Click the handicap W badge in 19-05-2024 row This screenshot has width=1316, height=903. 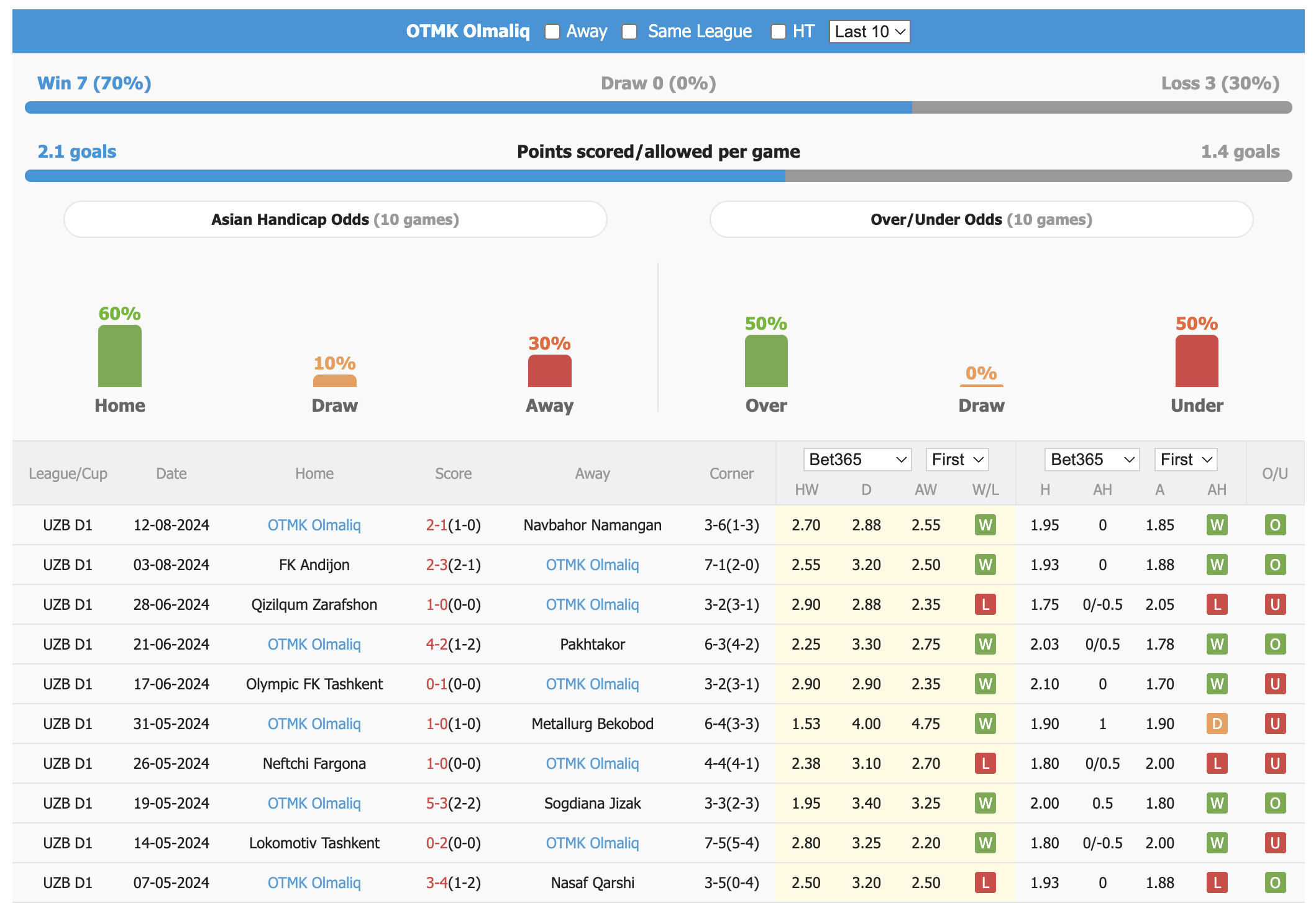(x=1217, y=803)
